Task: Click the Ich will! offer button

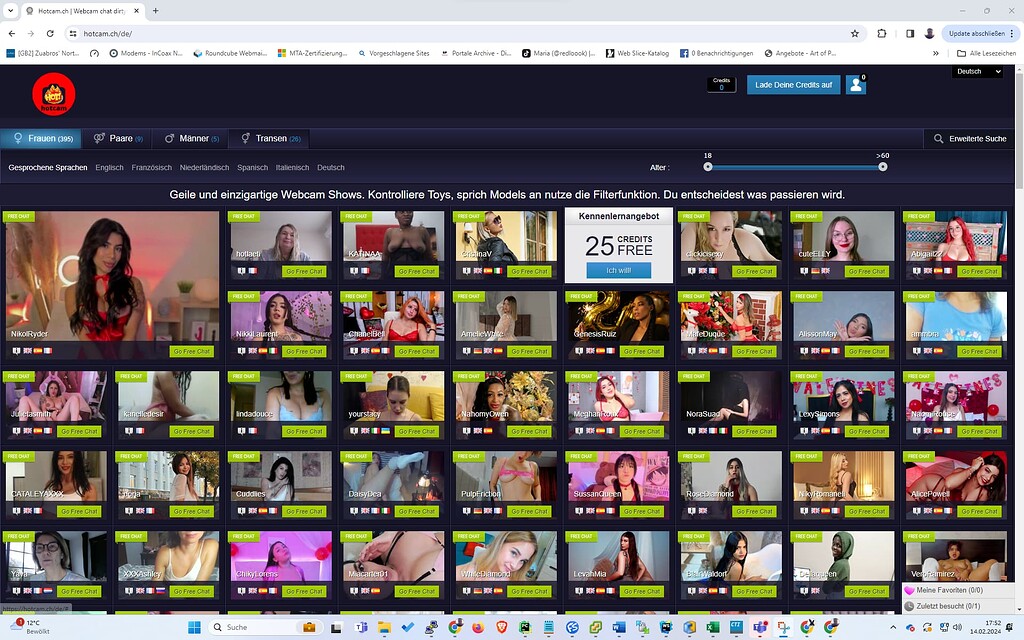Action: click(x=618, y=270)
